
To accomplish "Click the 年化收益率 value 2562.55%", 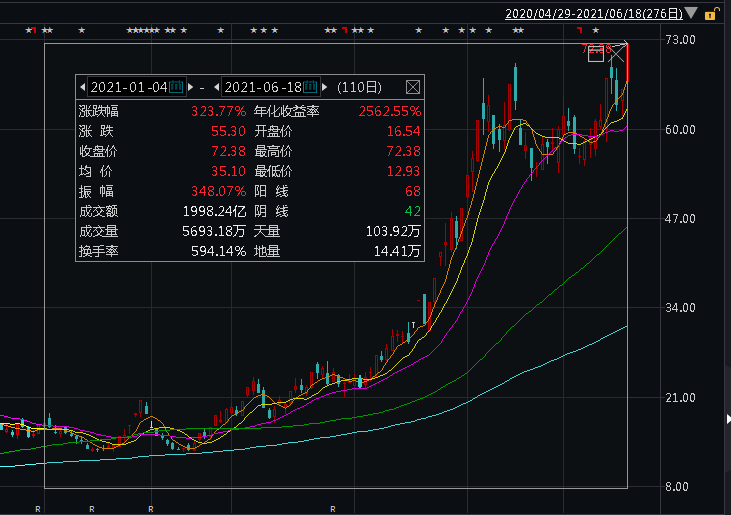I will pyautogui.click(x=390, y=111).
